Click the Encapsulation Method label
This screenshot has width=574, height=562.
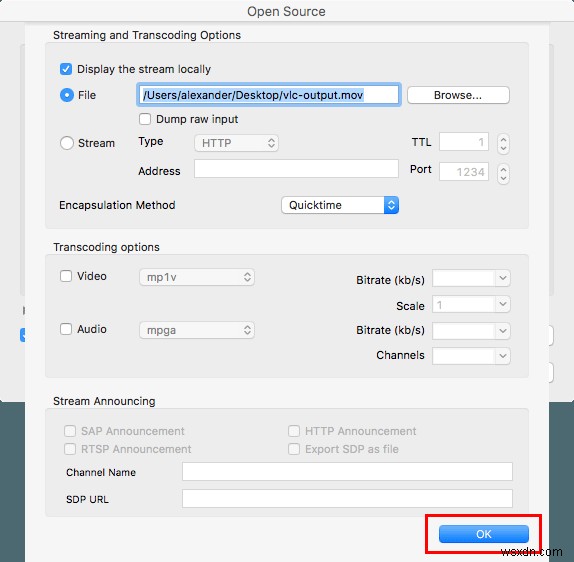[x=117, y=205]
